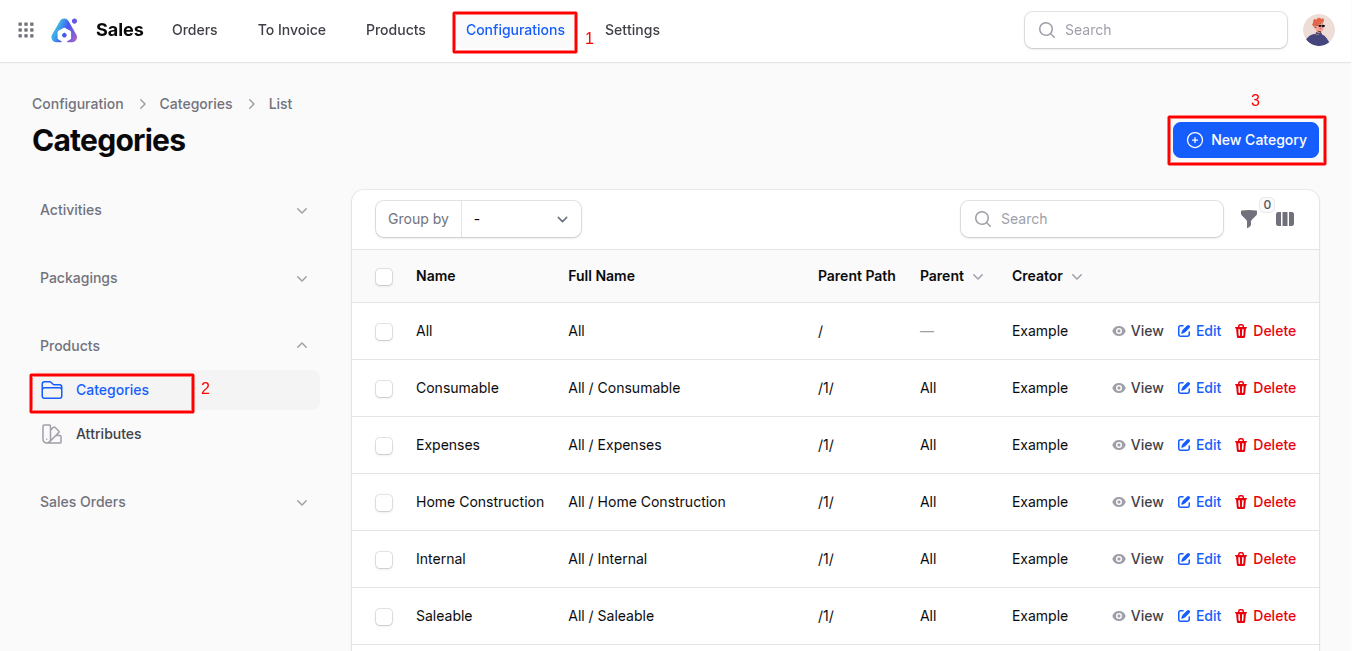Click the New Category button
Viewport: 1352px width, 651px height.
click(1246, 140)
